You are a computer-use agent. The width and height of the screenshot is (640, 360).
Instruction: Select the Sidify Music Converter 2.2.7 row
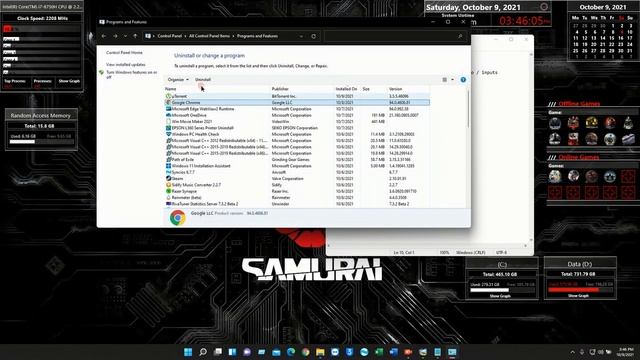click(x=297, y=185)
